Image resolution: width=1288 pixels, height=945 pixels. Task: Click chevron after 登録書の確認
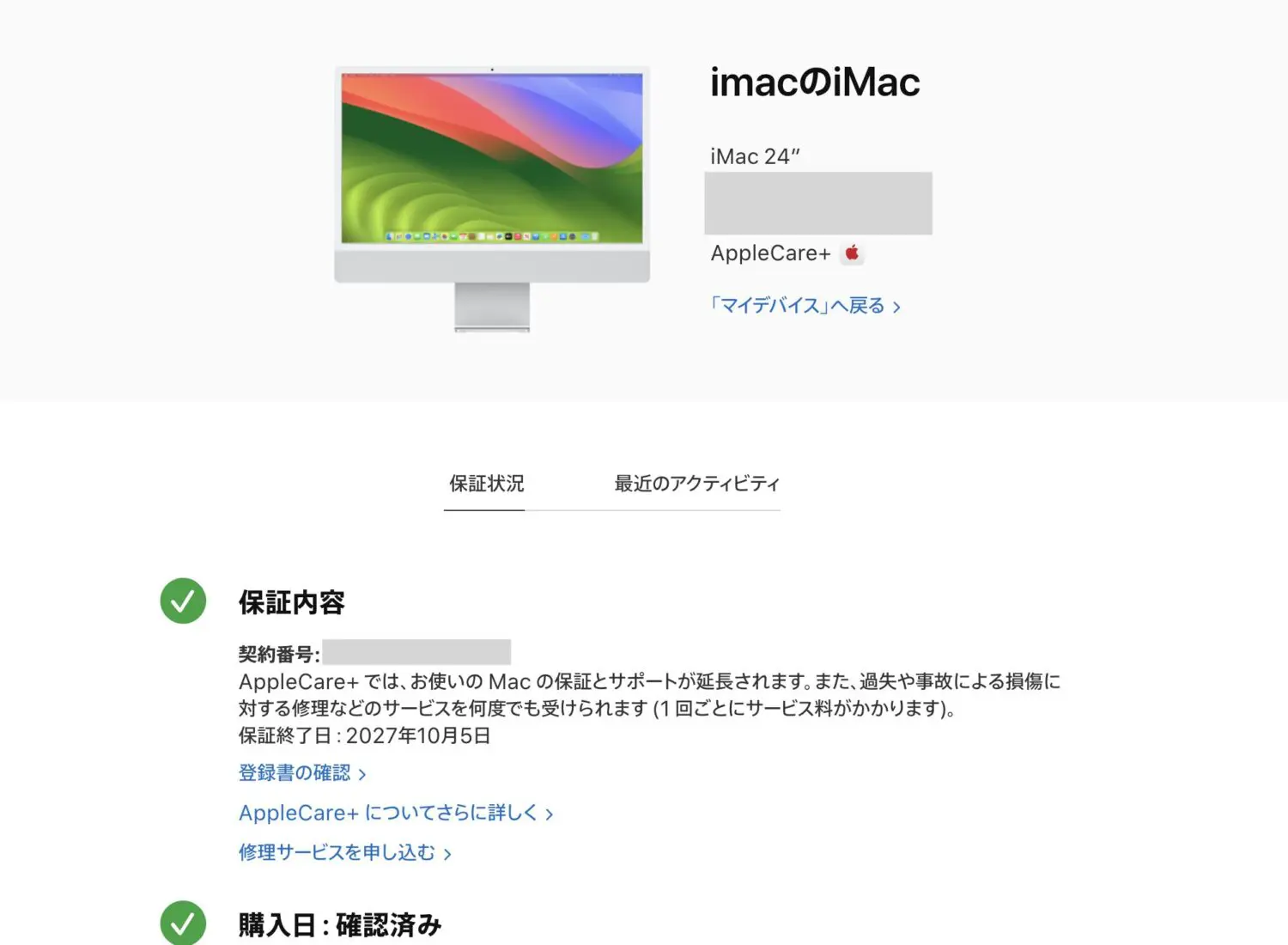point(362,774)
